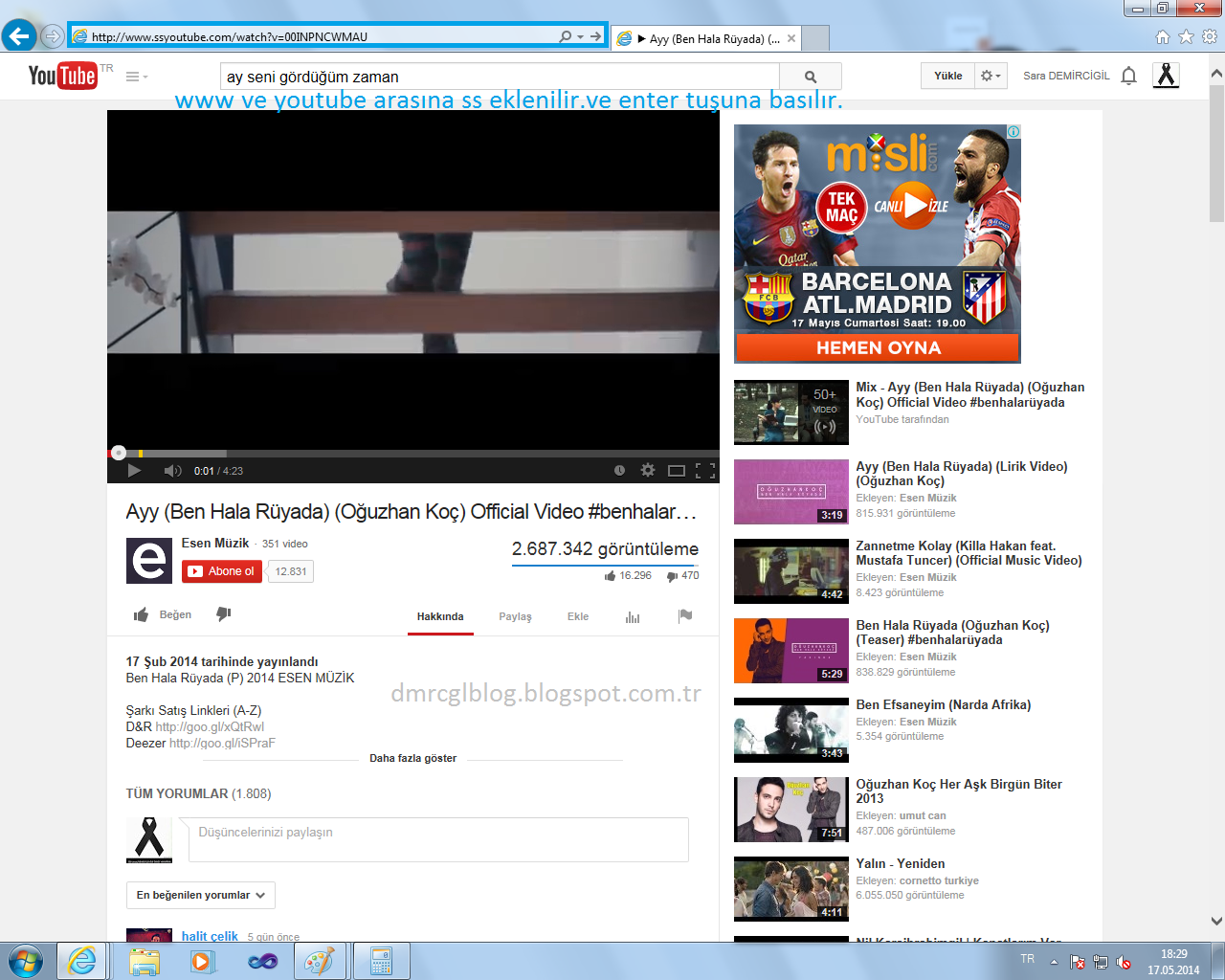Open the notifications bell
This screenshot has height=980, width=1225.
(1129, 76)
